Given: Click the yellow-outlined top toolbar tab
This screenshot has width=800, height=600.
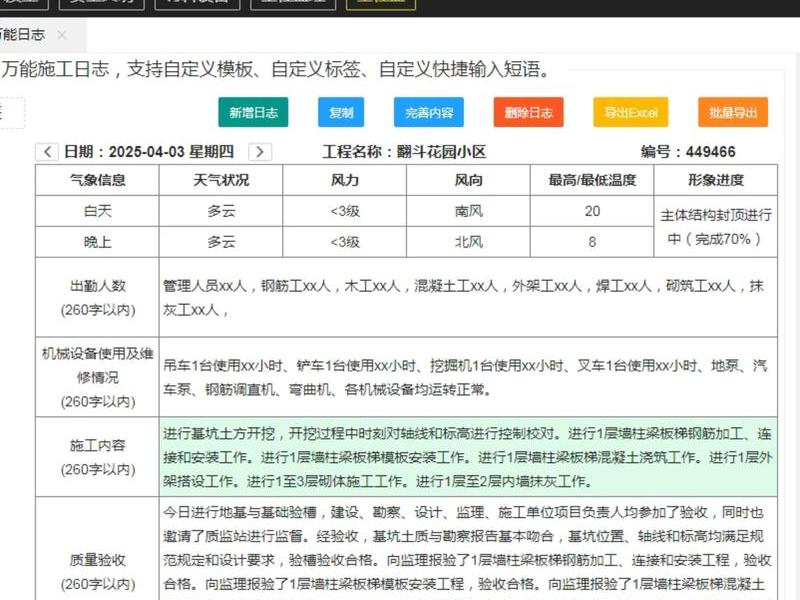Looking at the screenshot, I should (x=381, y=4).
